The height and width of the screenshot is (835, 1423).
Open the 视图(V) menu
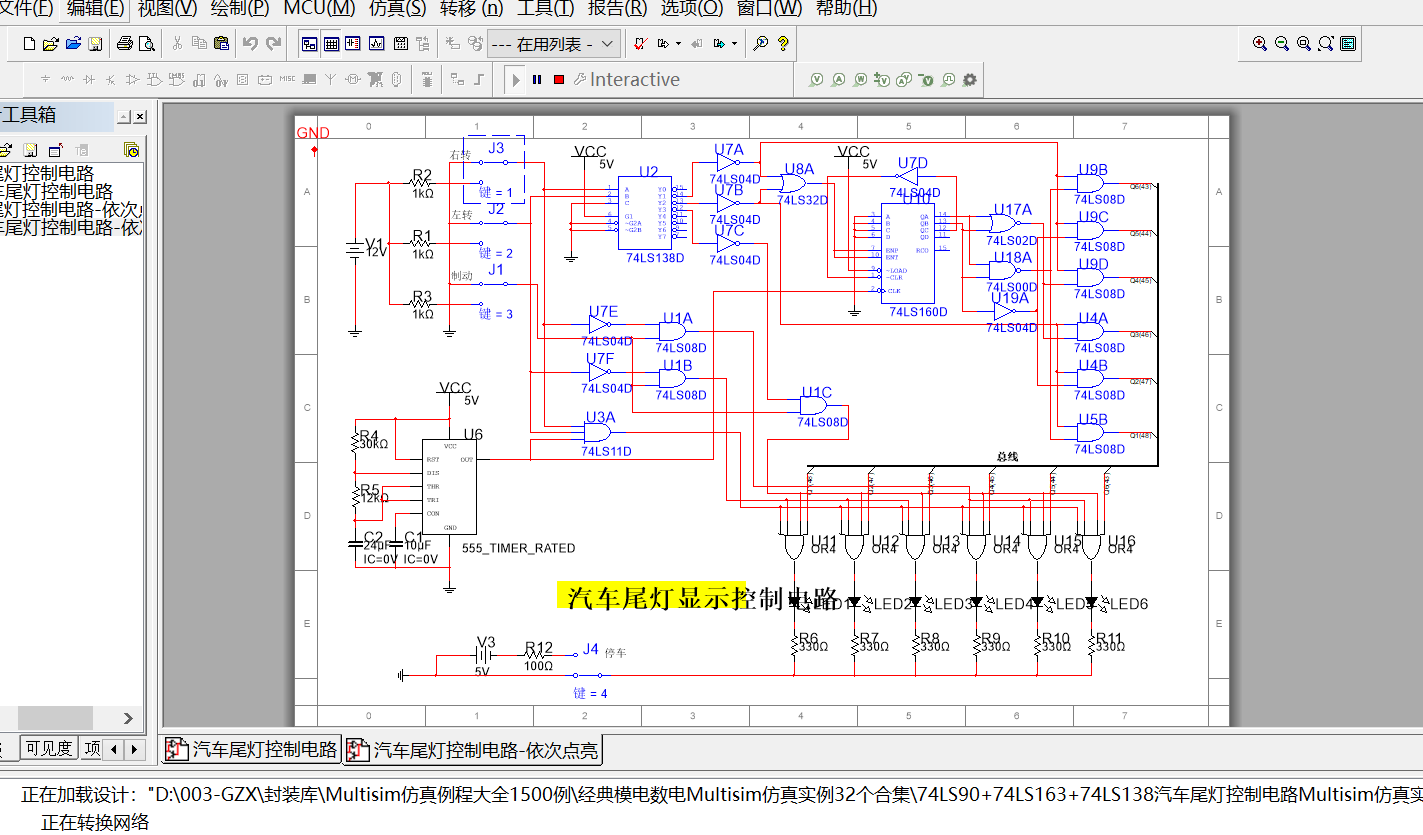(168, 9)
